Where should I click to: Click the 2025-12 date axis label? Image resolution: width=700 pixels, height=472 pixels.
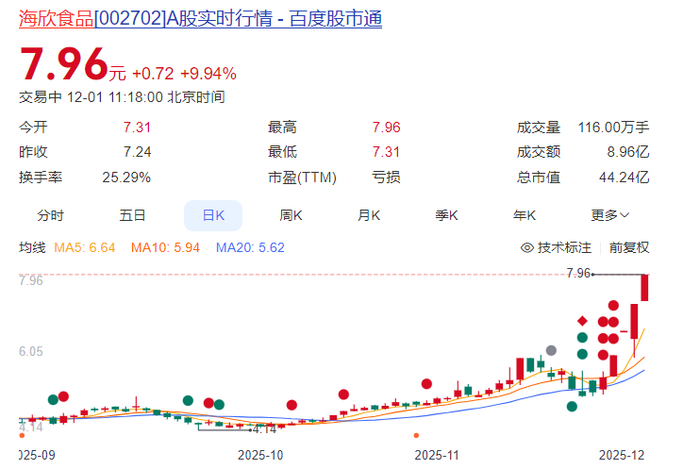coord(621,455)
